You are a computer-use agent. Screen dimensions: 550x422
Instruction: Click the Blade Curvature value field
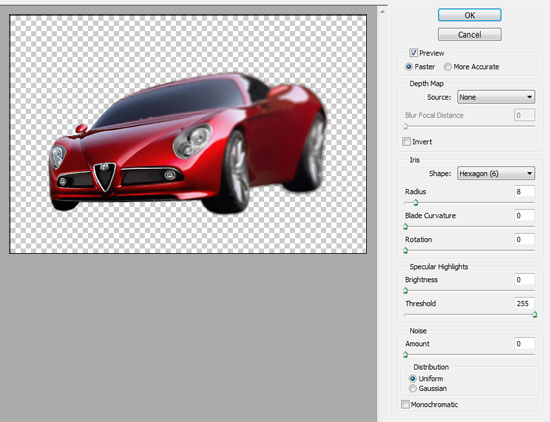524,216
